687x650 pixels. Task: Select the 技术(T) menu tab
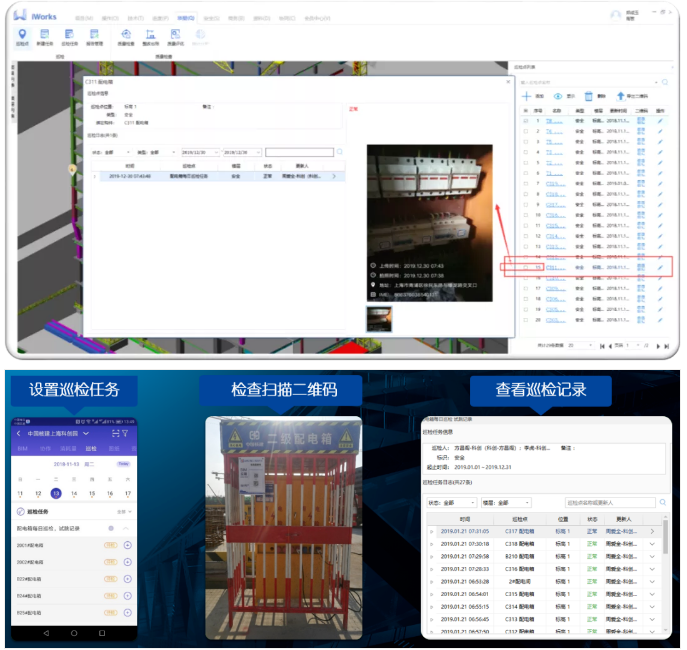pyautogui.click(x=135, y=18)
